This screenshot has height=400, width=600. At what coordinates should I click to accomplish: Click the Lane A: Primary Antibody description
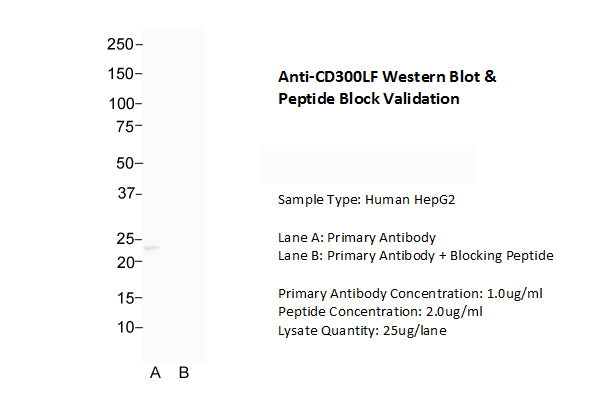357,237
